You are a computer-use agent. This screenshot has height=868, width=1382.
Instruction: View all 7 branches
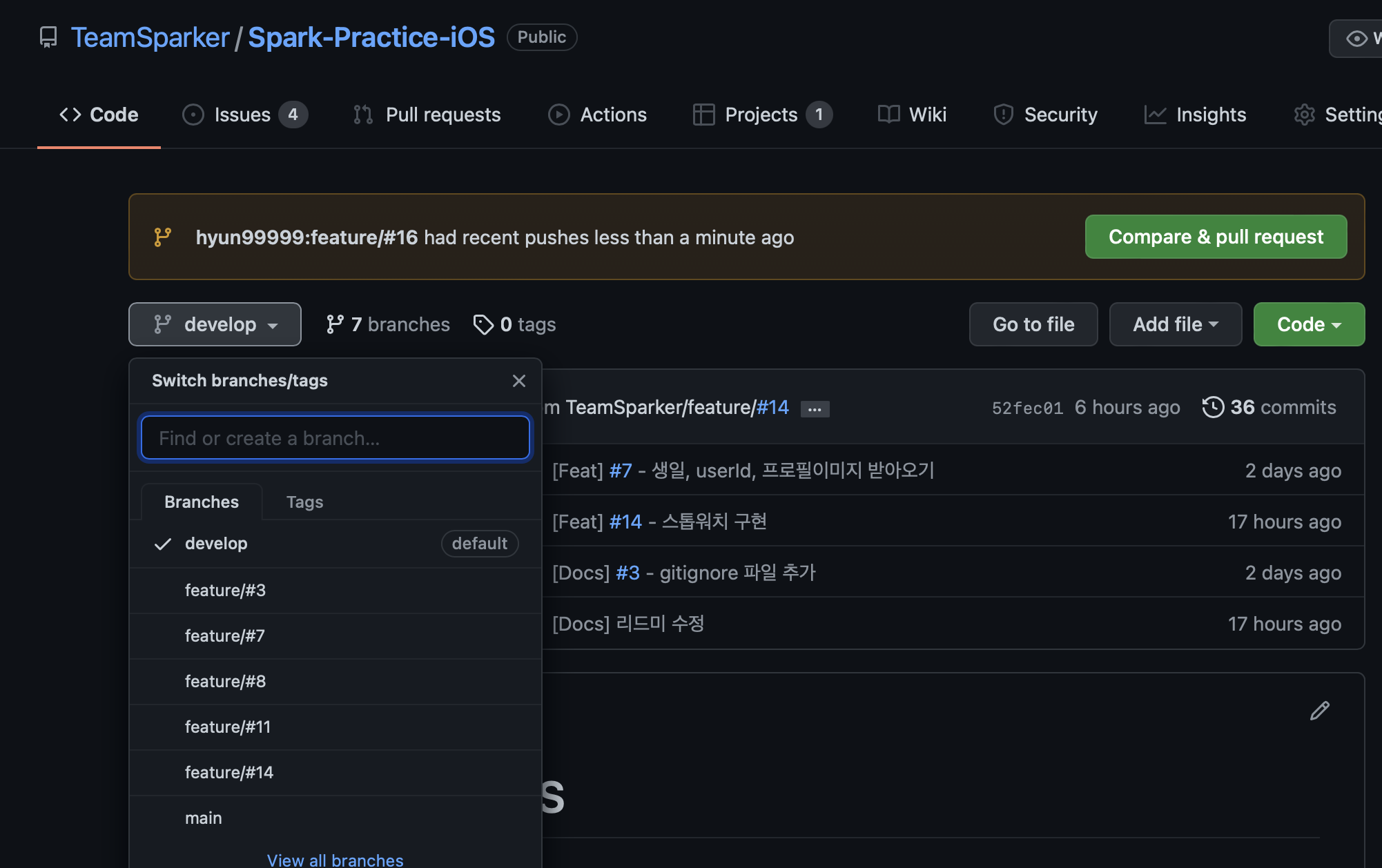click(388, 324)
